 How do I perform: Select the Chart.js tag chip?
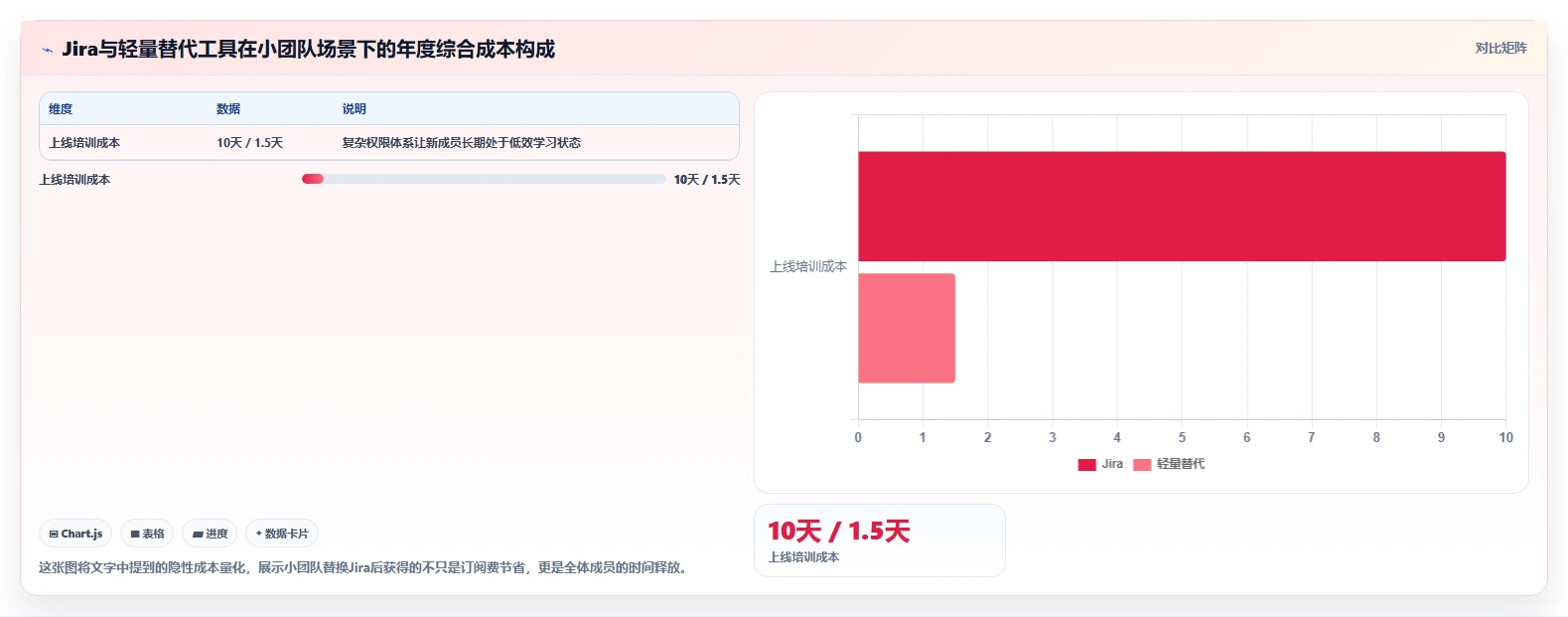(75, 534)
